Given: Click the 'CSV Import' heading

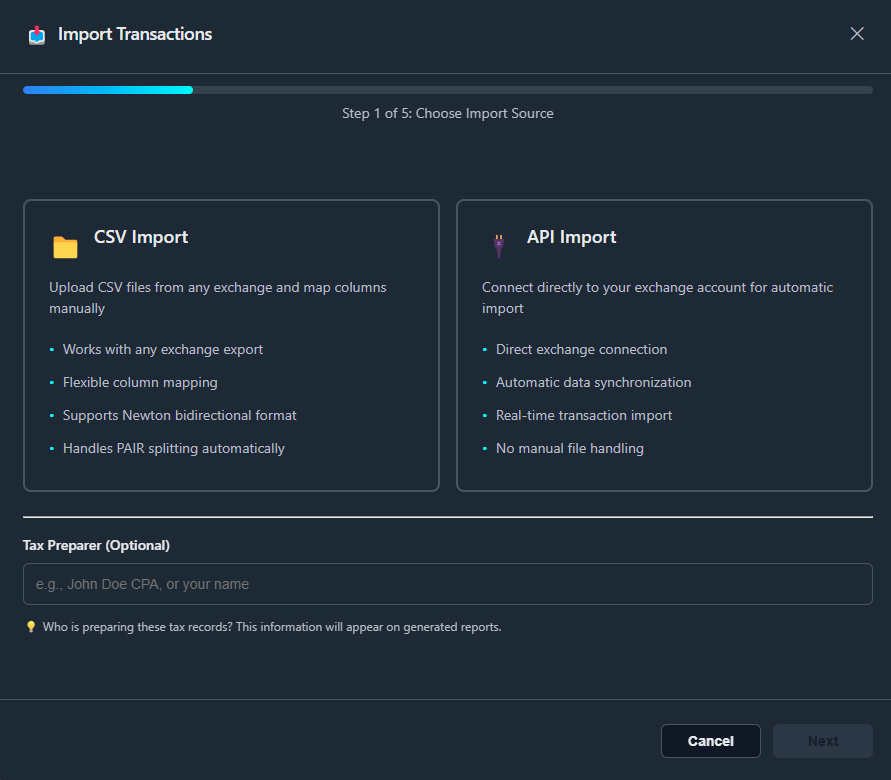Looking at the screenshot, I should (x=141, y=237).
